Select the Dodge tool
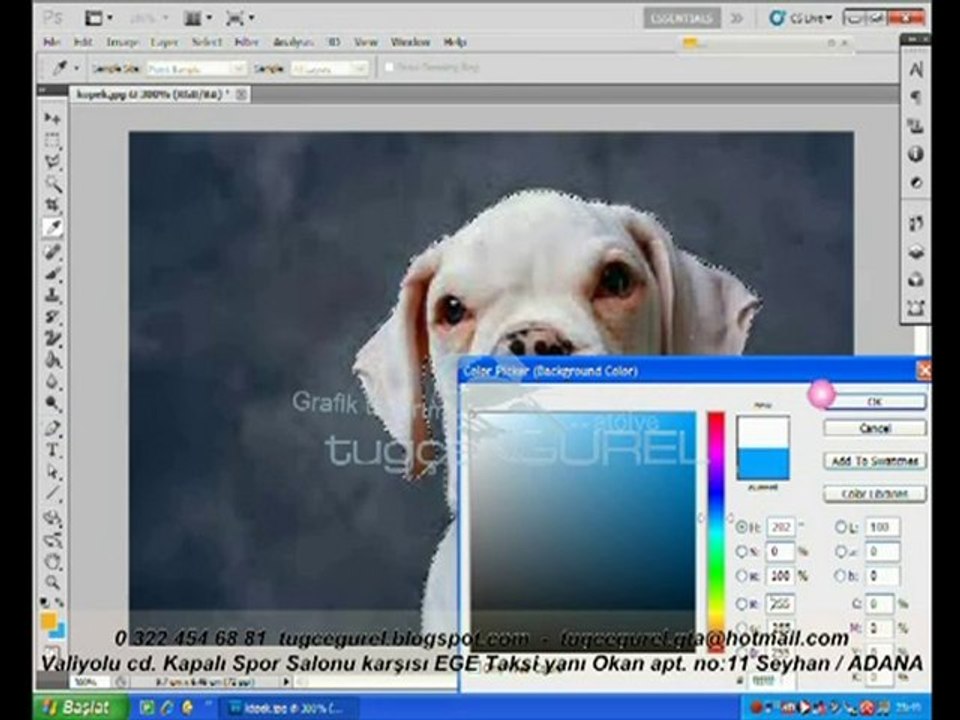This screenshot has width=960, height=720. pyautogui.click(x=53, y=404)
